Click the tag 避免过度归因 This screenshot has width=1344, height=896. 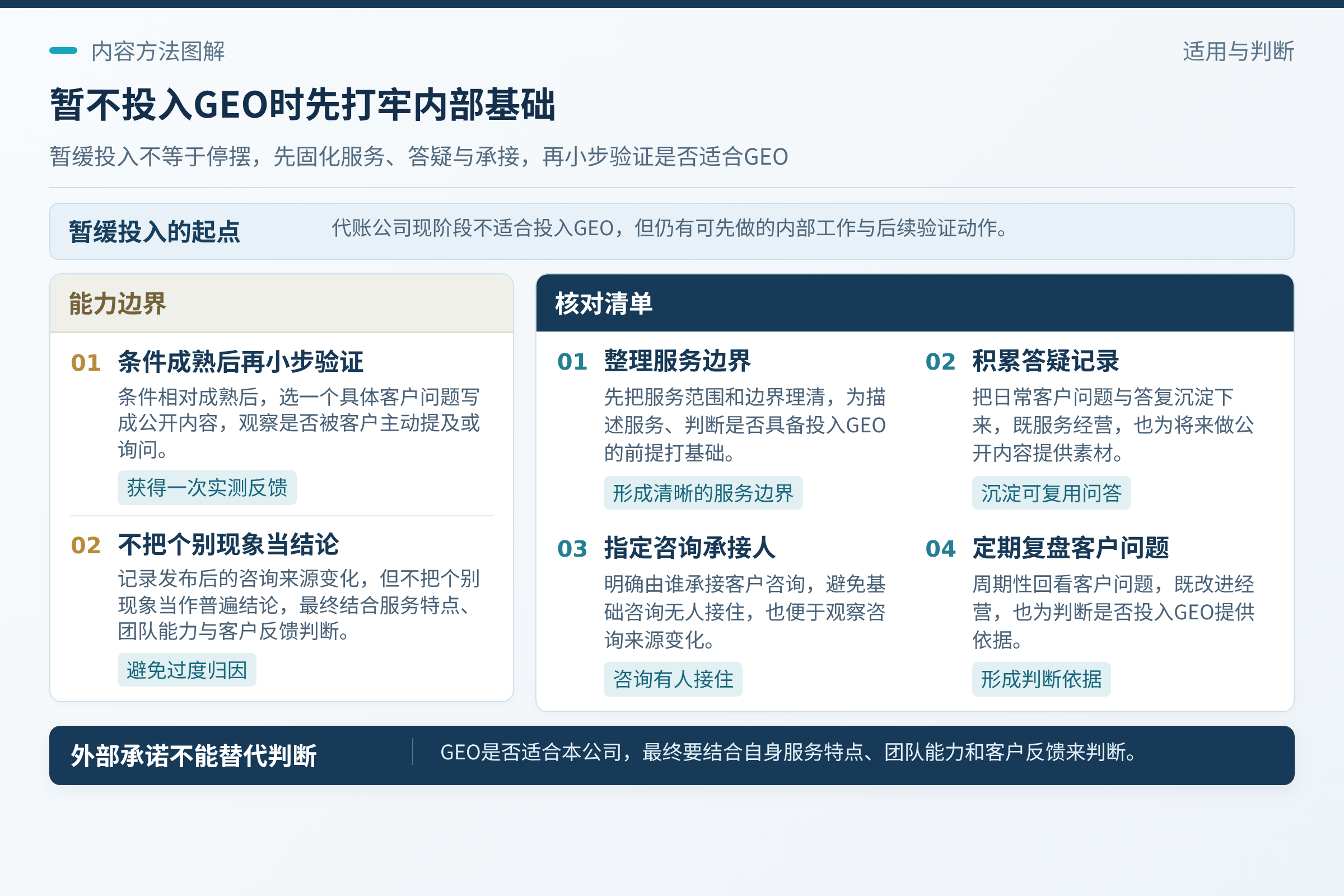pos(187,670)
